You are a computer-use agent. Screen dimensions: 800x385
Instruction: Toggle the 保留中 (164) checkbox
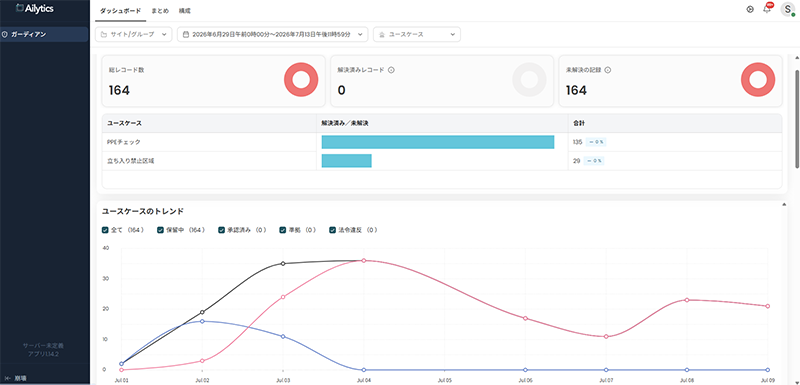(x=160, y=230)
